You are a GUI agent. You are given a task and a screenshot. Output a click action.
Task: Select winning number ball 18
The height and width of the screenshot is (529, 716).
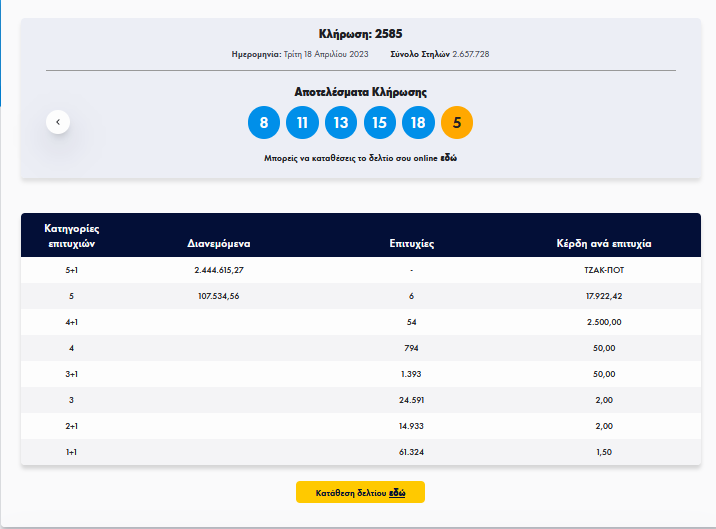(418, 122)
